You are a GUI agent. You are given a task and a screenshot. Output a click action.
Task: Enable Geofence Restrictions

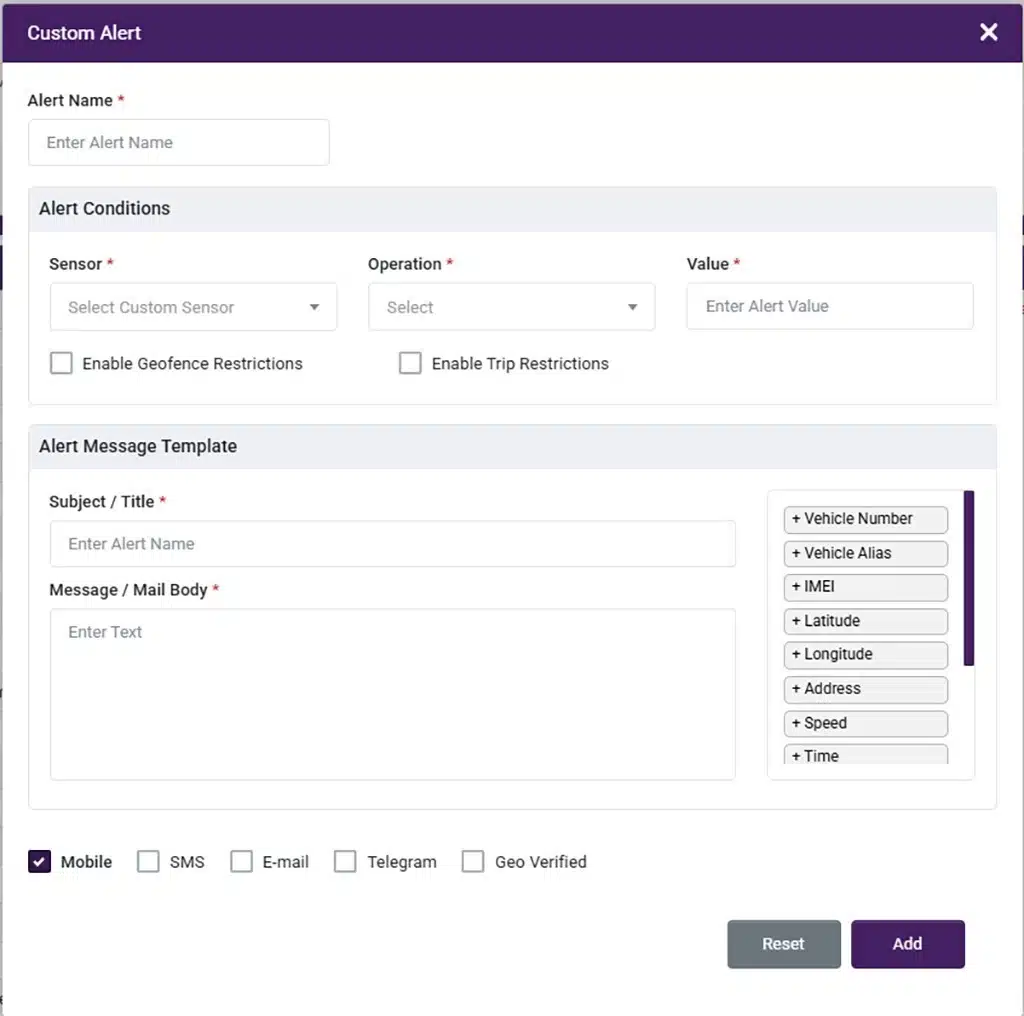pos(61,363)
